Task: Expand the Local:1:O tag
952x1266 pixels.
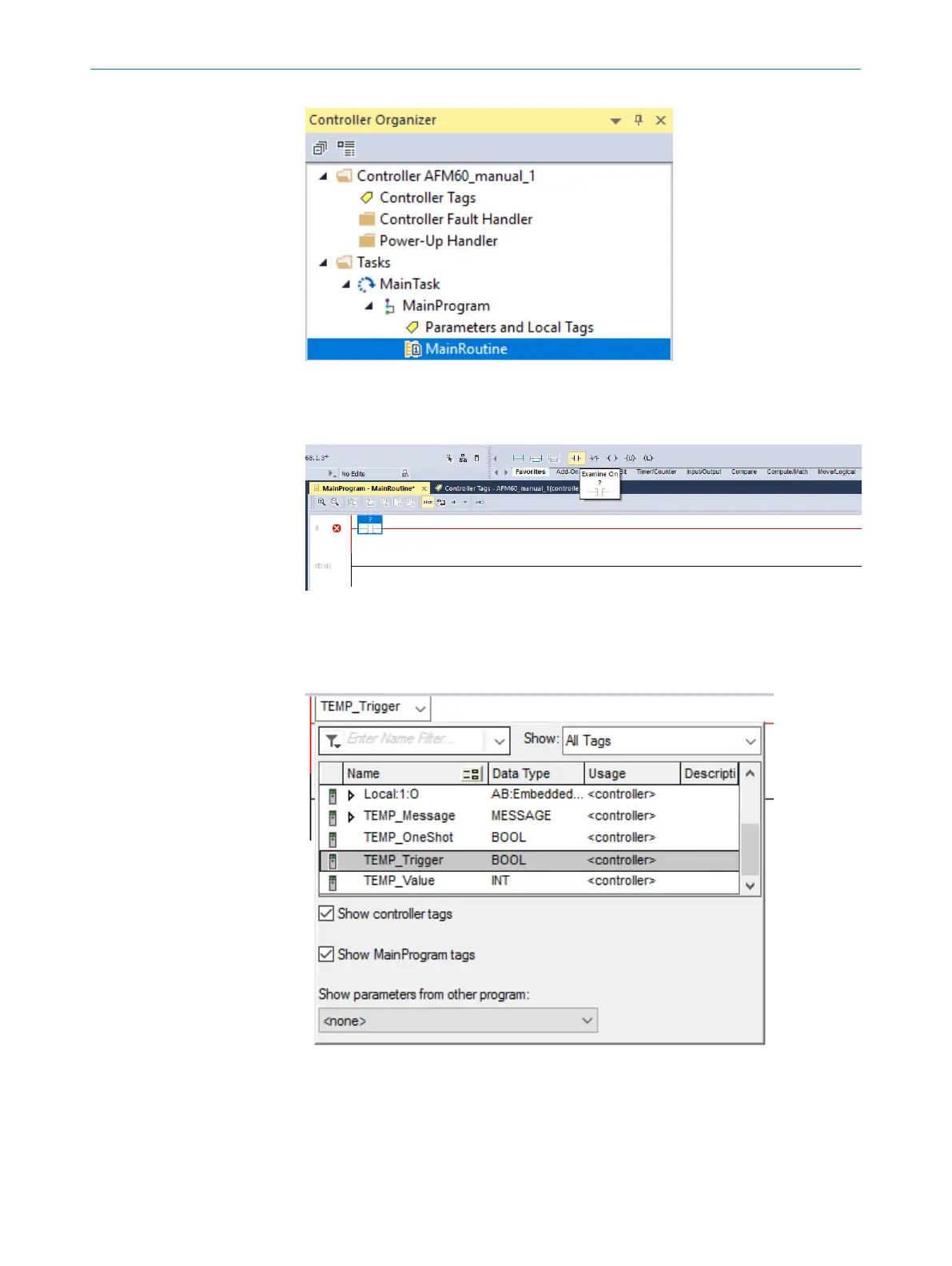Action: pyautogui.click(x=351, y=795)
